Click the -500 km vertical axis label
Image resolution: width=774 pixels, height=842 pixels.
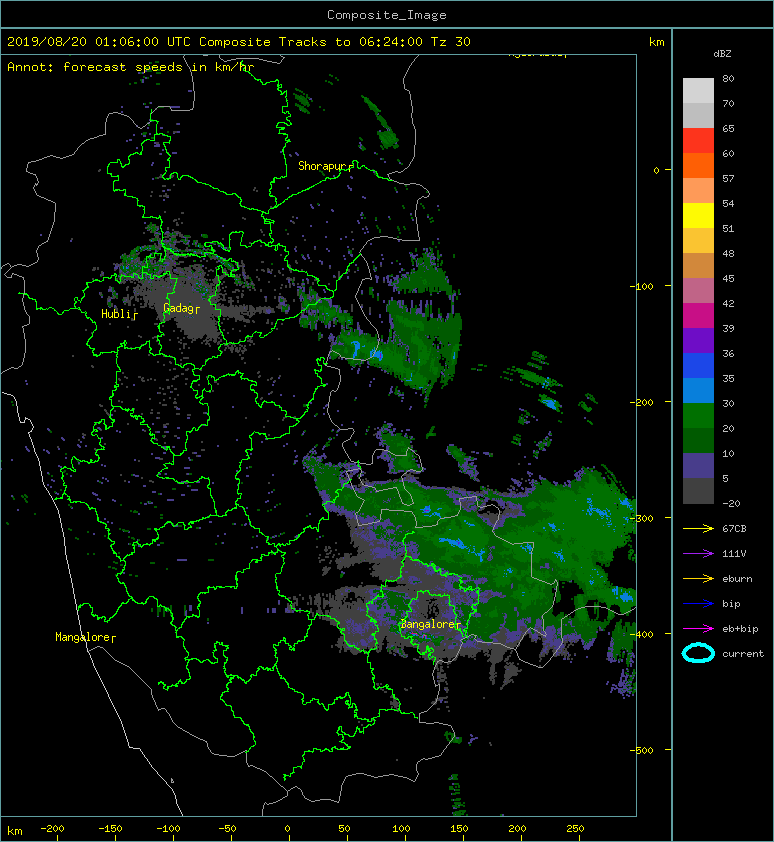pos(642,750)
